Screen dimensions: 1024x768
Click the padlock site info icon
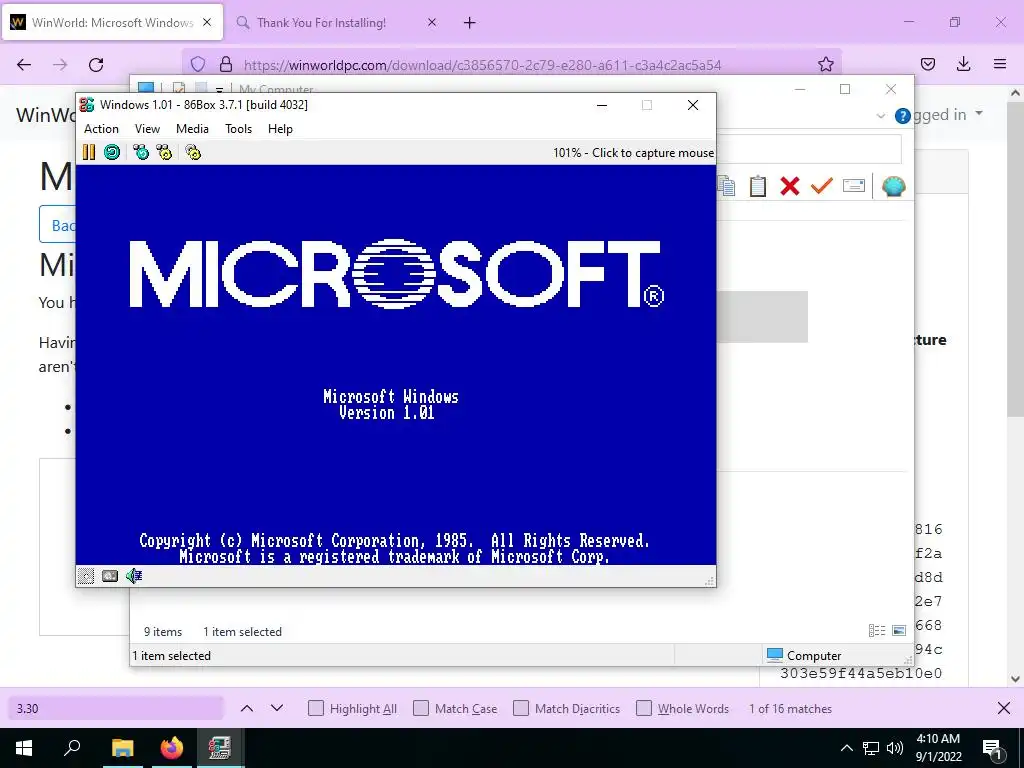[226, 64]
